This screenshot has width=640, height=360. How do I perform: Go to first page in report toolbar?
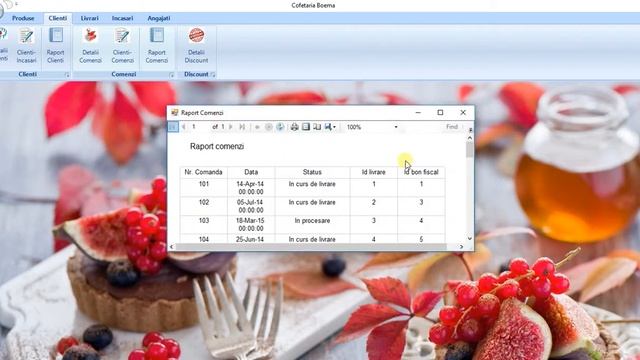tap(173, 127)
